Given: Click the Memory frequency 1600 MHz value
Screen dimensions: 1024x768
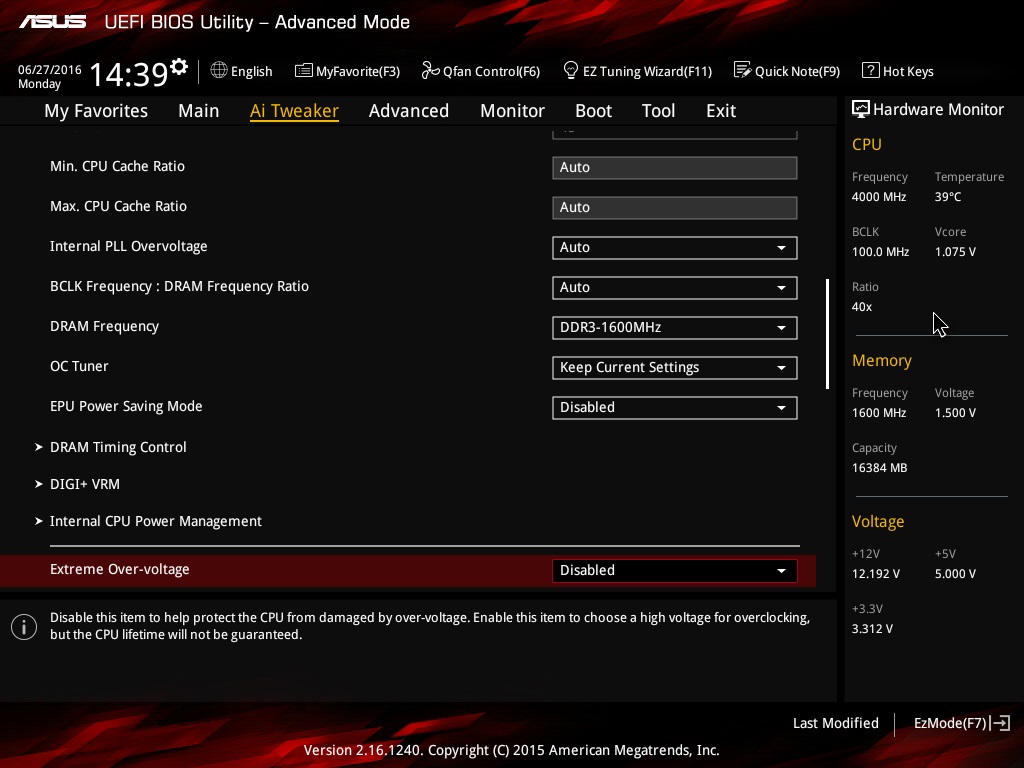Looking at the screenshot, I should pyautogui.click(x=879, y=413).
